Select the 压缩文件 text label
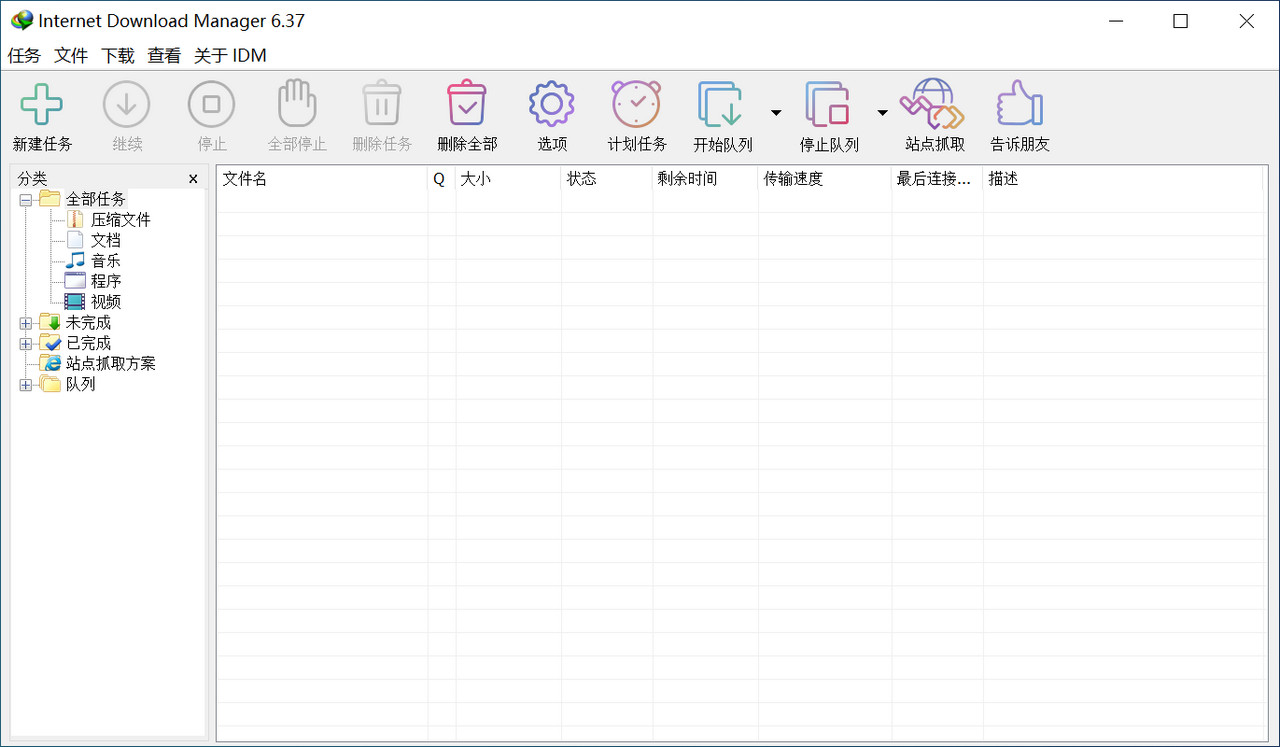1280x747 pixels. 121,219
